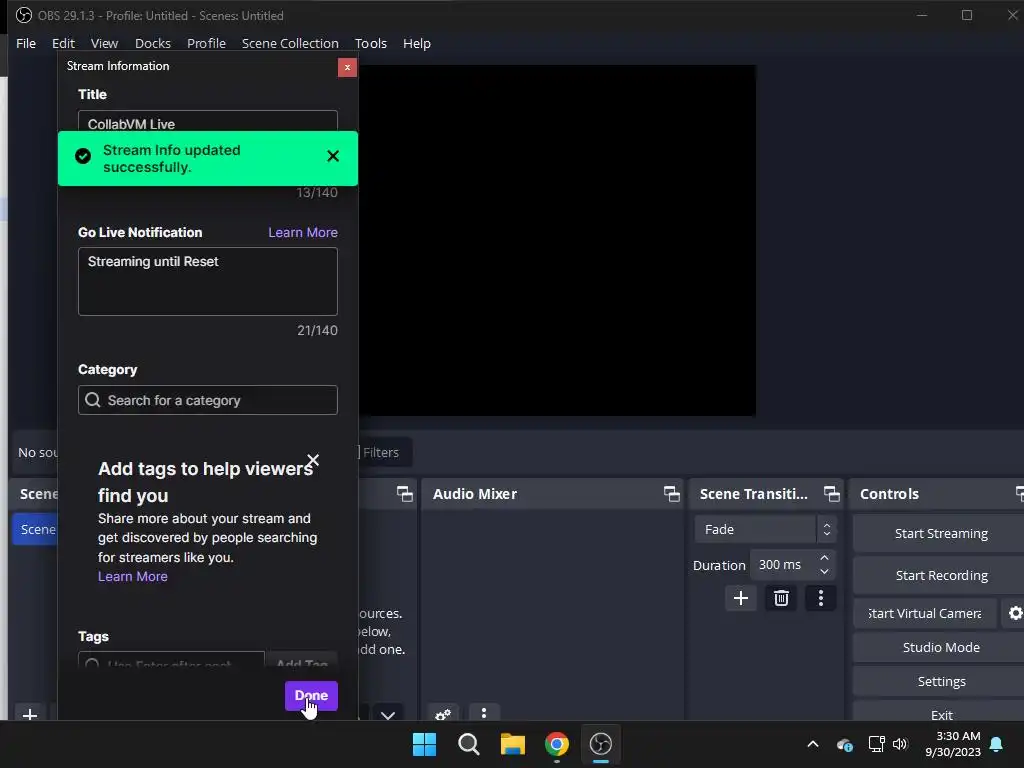Viewport: 1024px width, 768px height.
Task: Open OneDrive tray icon
Action: click(x=844, y=744)
